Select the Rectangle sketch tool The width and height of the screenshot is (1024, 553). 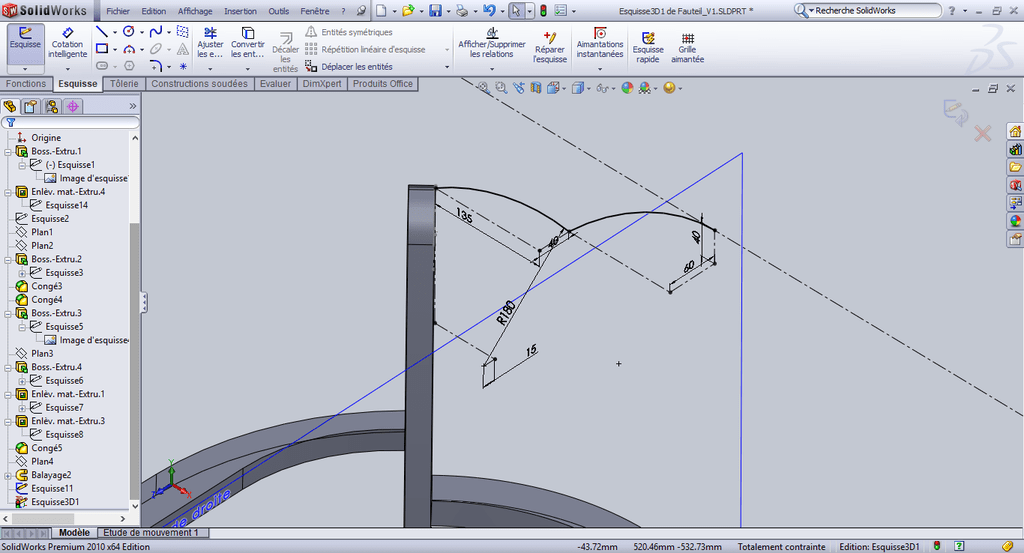102,49
